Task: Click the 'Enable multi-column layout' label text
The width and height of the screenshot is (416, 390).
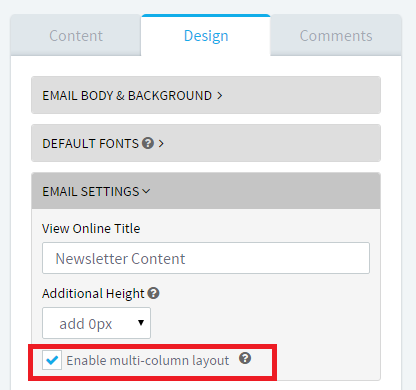Action: [x=148, y=360]
